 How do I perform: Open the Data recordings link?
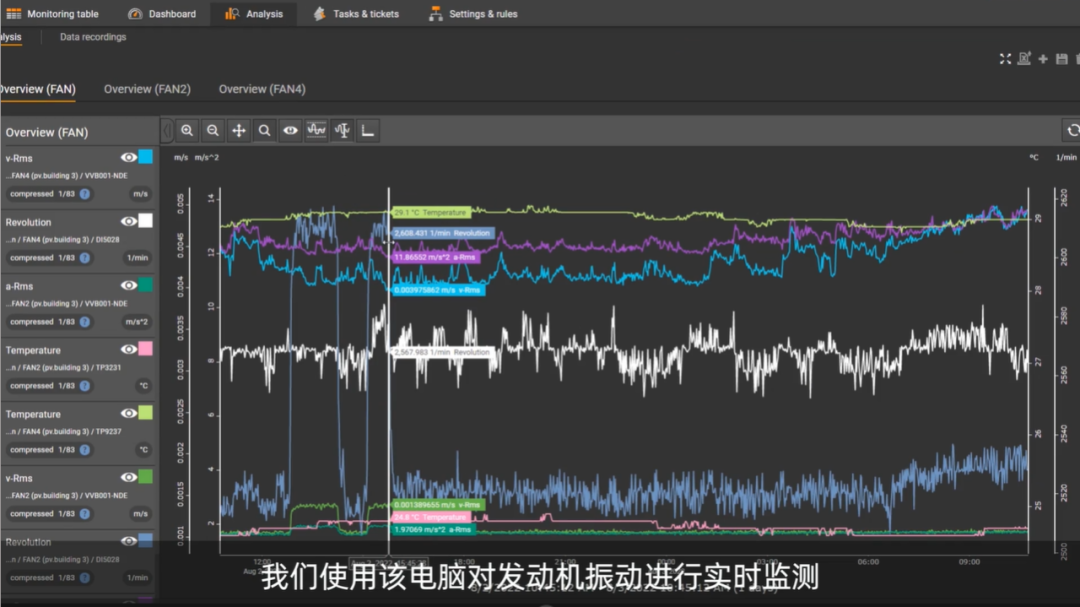93,37
